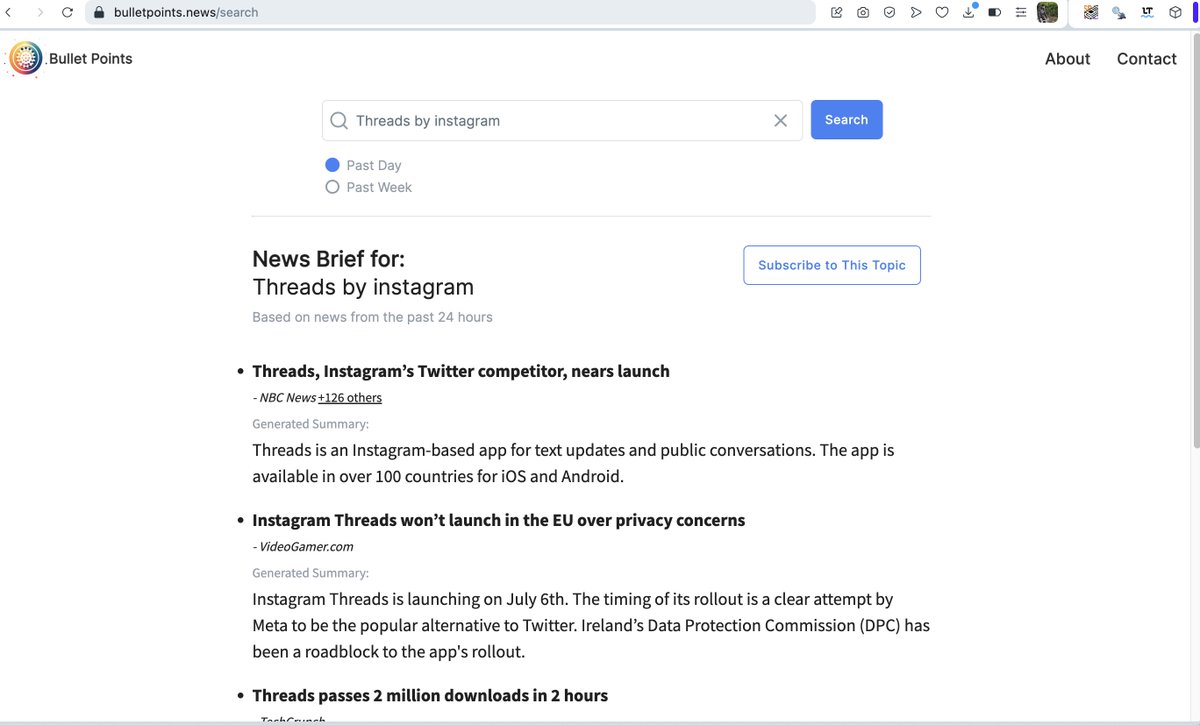The height and width of the screenshot is (725, 1200).
Task: Click the padlock icon in address bar
Action: [x=99, y=12]
